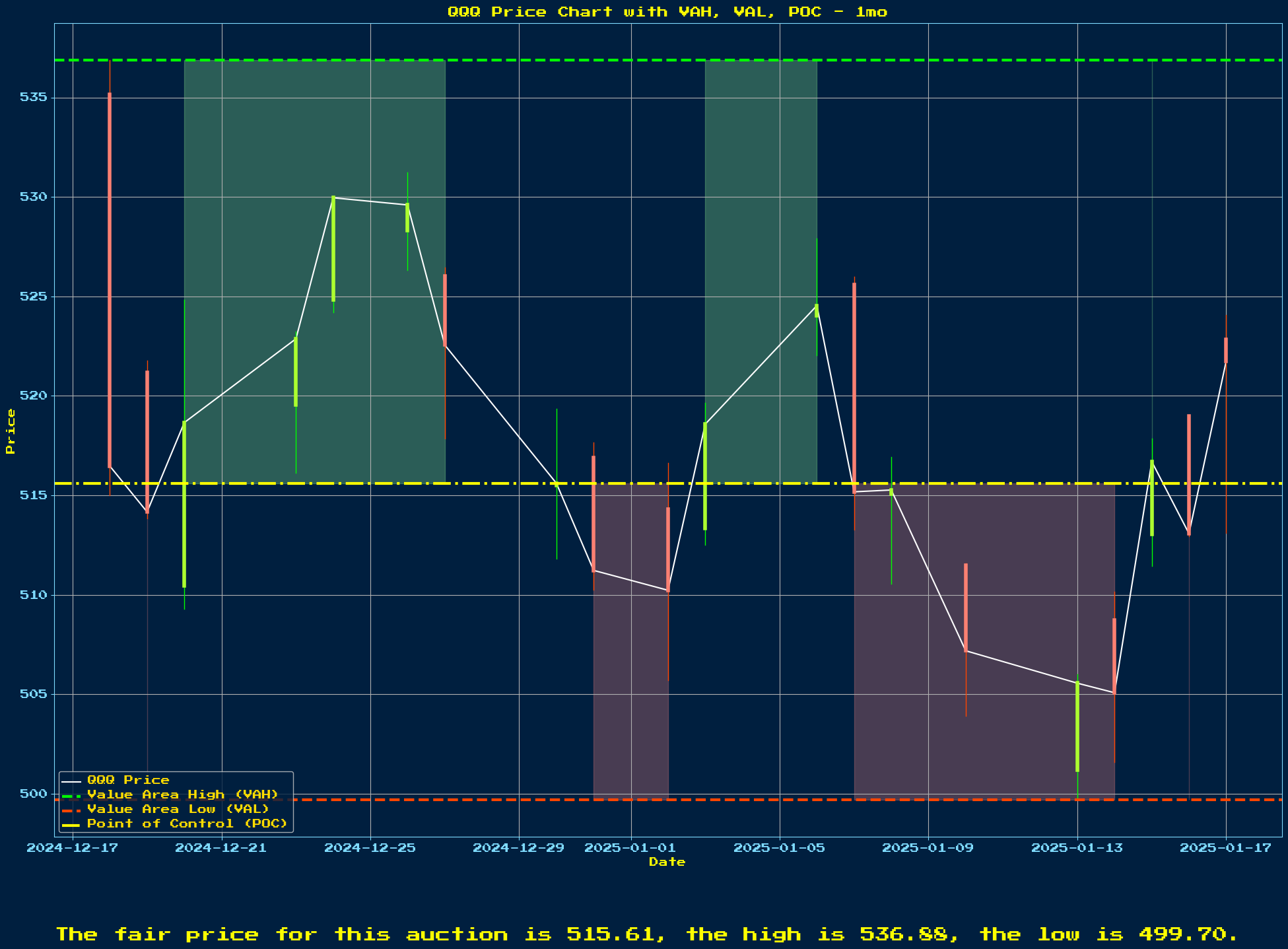Click the green candle at 2025-01-13
Image resolution: width=1288 pixels, height=949 pixels.
click(1077, 726)
